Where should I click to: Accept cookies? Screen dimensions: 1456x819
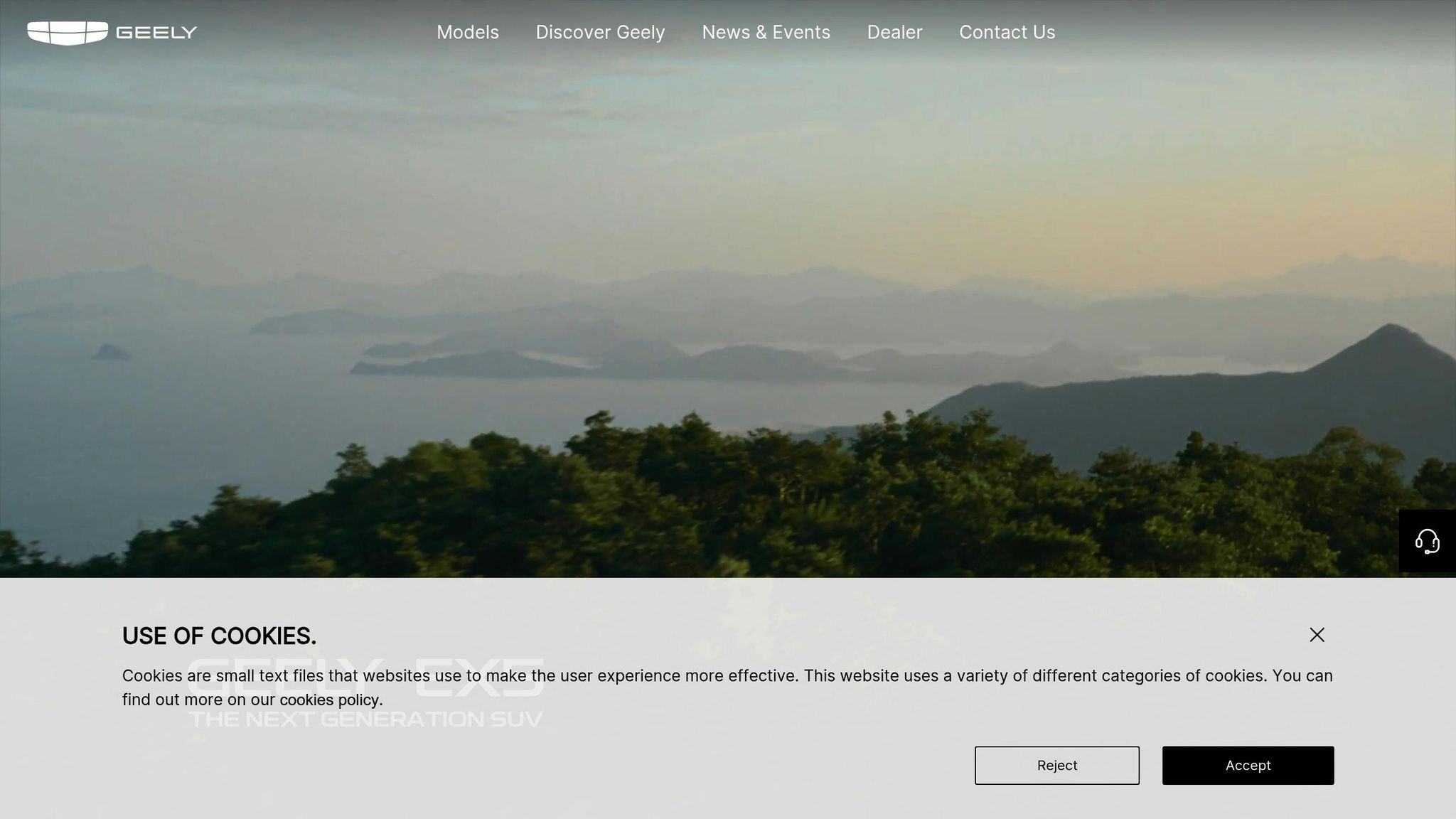(x=1248, y=766)
